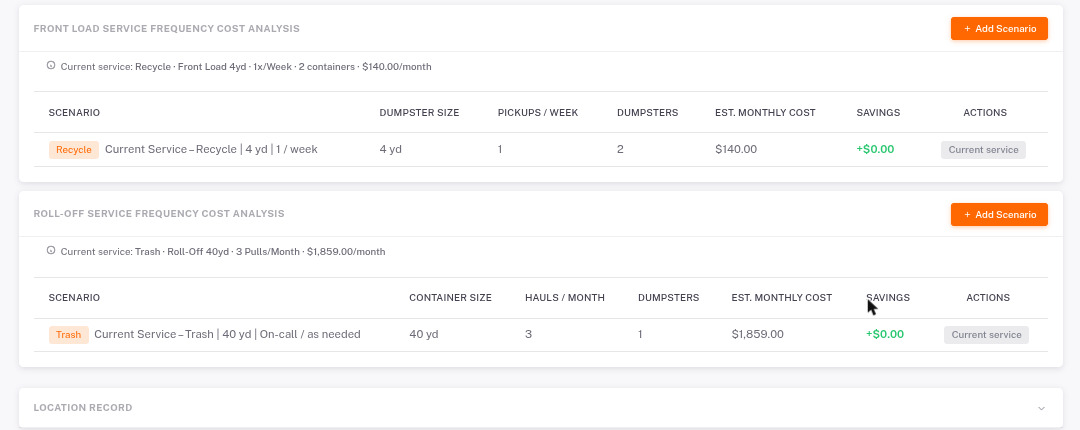1080x430 pixels.
Task: Expand the Location Record chevron
Action: 1041,408
